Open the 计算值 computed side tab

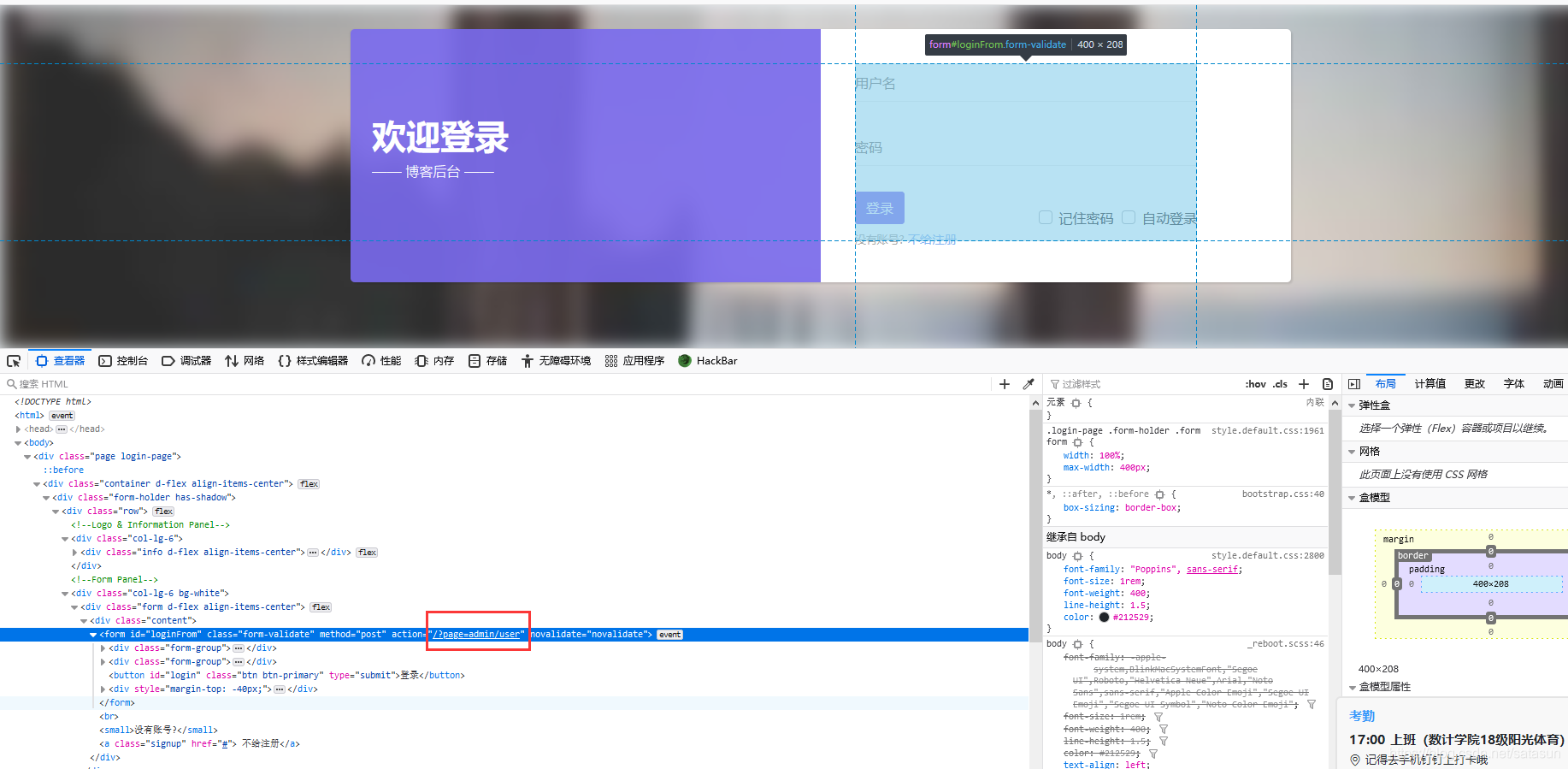pyautogui.click(x=1429, y=384)
